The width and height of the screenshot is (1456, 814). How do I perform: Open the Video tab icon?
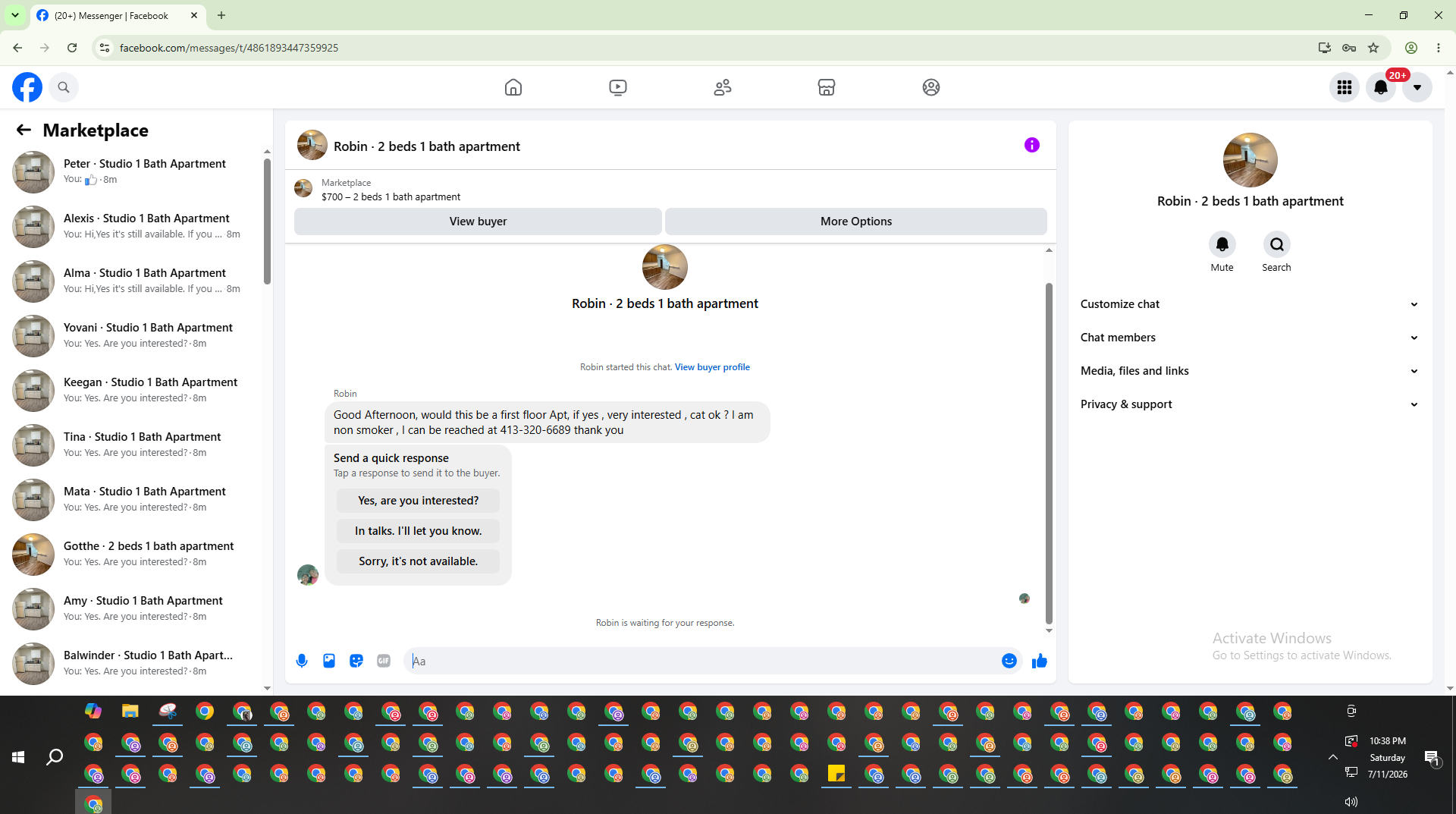click(618, 87)
